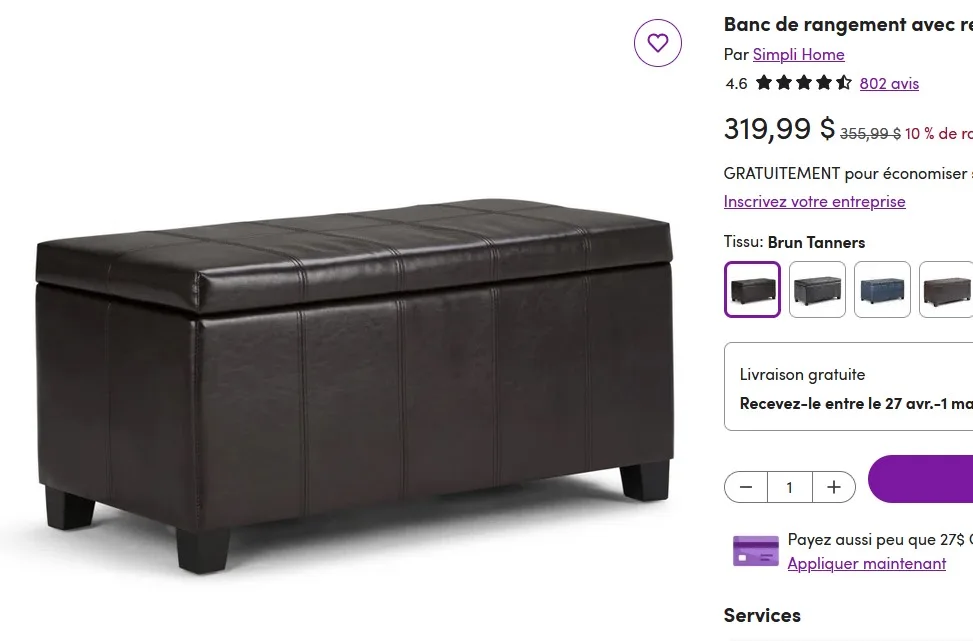Click the plus icon to increase quantity
Viewport: 973px width, 641px height.
tap(833, 487)
